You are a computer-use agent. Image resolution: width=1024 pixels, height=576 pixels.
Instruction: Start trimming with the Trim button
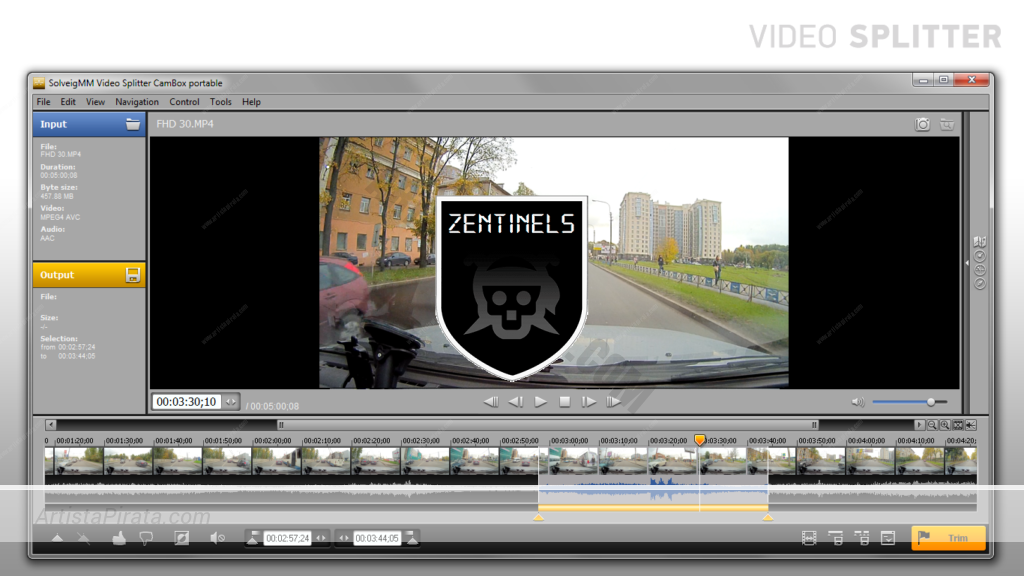point(948,538)
